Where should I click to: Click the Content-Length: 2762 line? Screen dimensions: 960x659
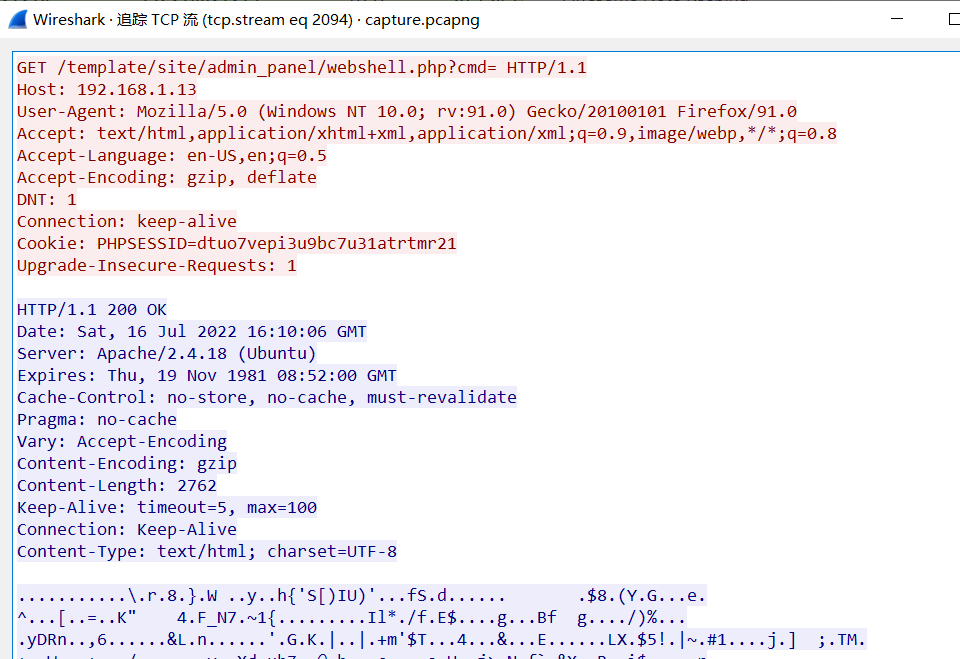click(x=117, y=486)
